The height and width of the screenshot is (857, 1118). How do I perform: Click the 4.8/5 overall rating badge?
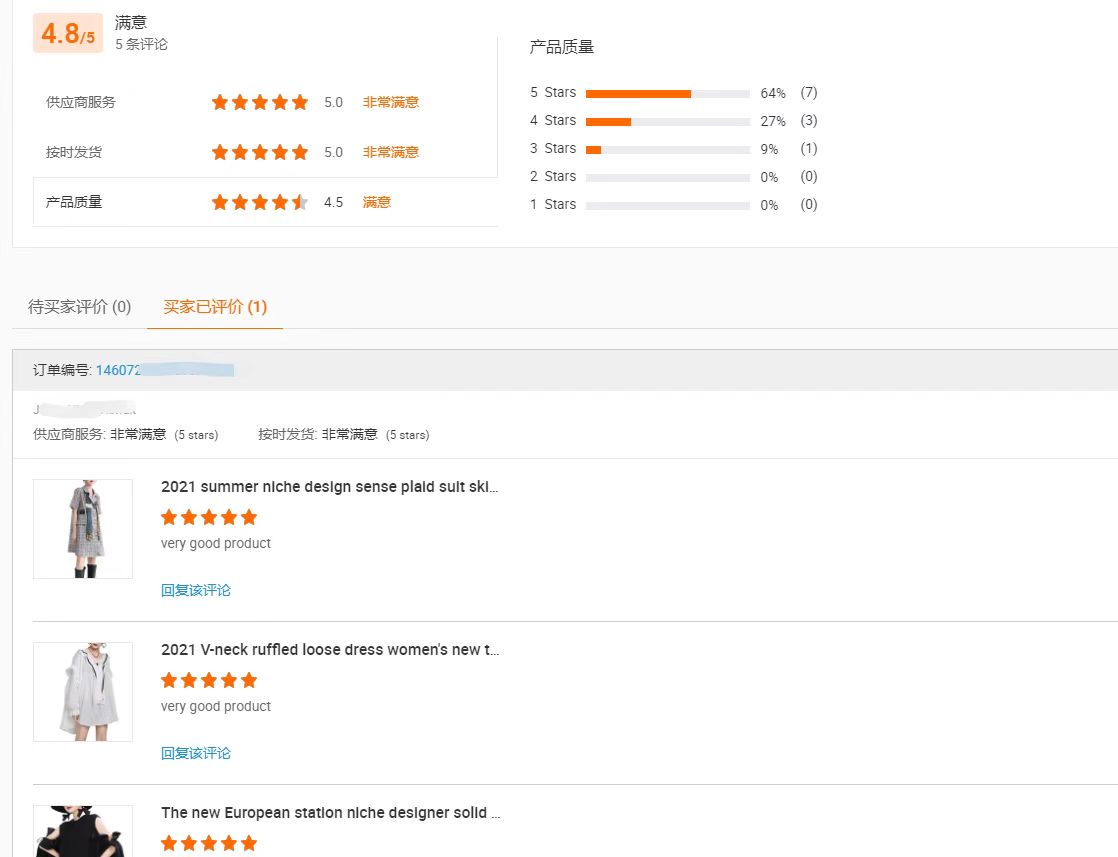click(68, 33)
